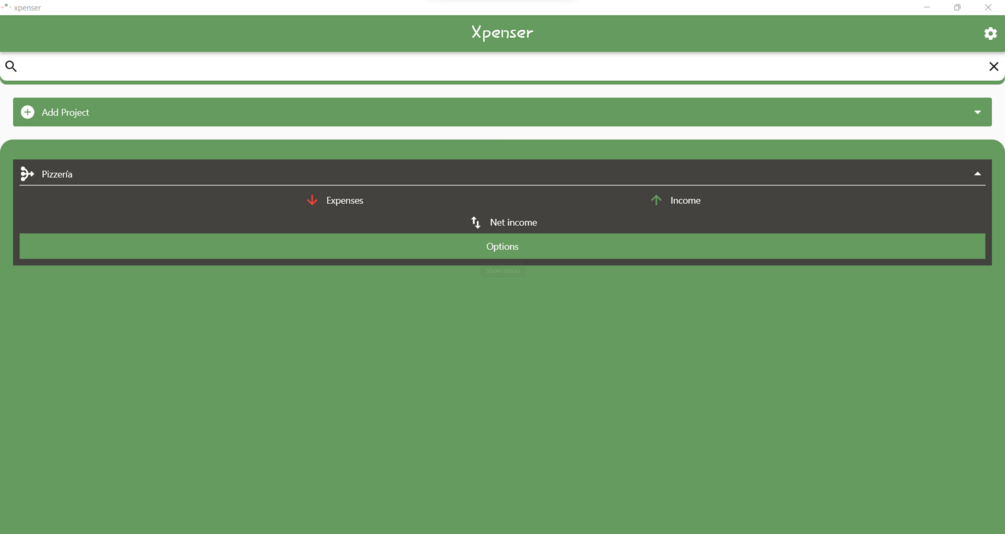Collapse the Pizzería project panel arrow
The image size is (1005, 534).
977,174
